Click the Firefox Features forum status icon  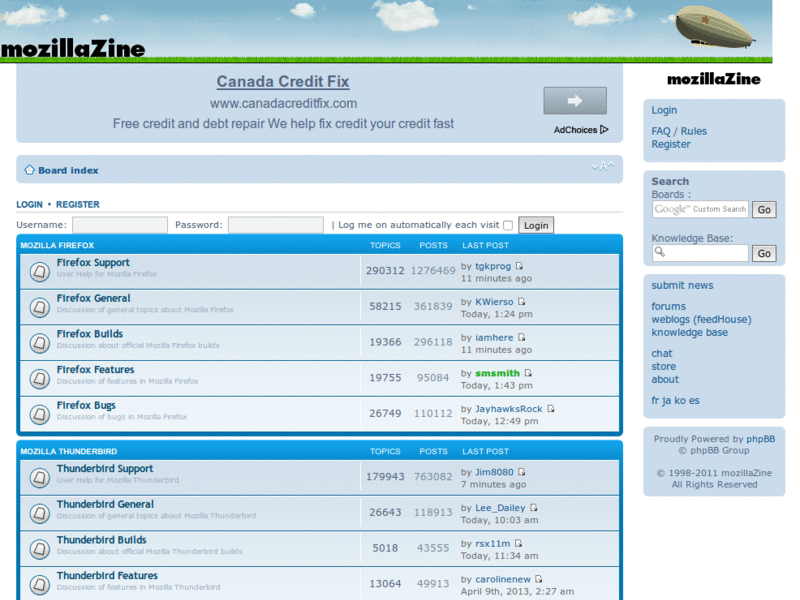pyautogui.click(x=39, y=379)
